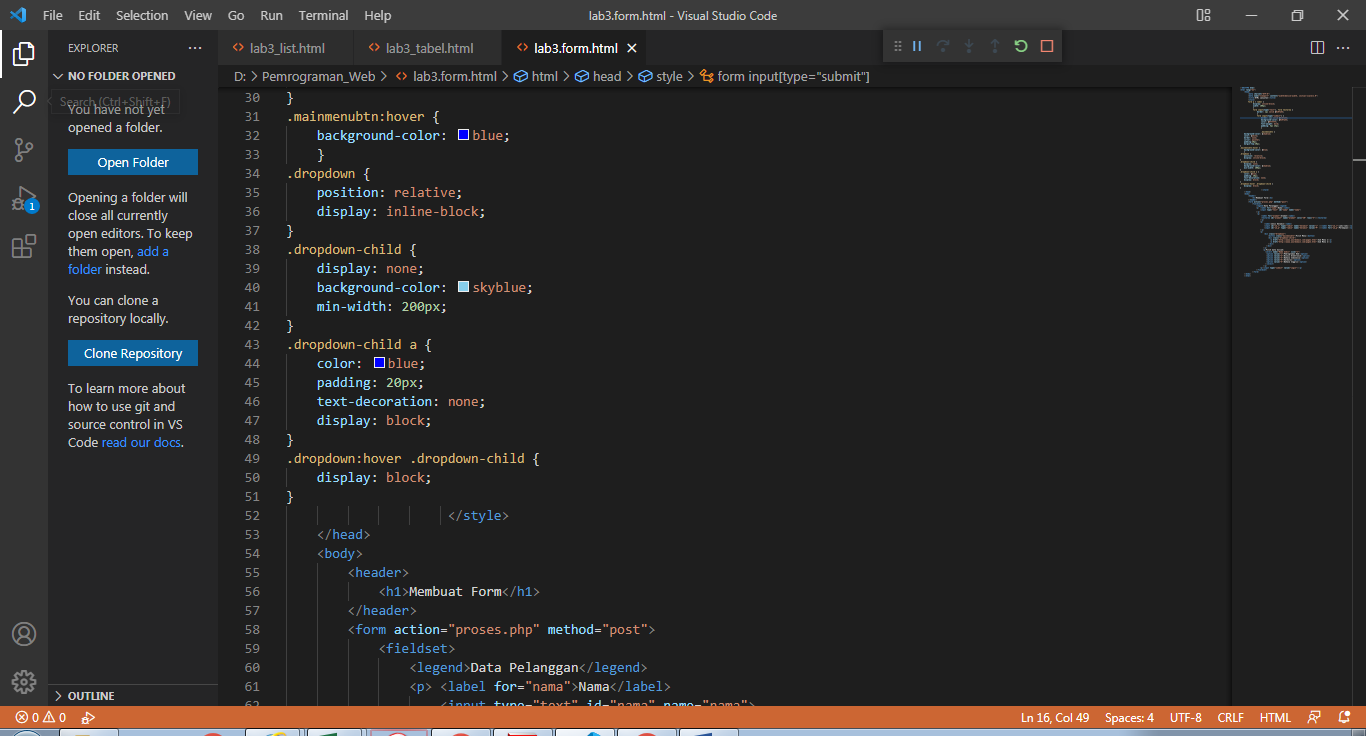The width and height of the screenshot is (1366, 736).
Task: Switch to the lab3_tabel.html tab
Action: (427, 46)
